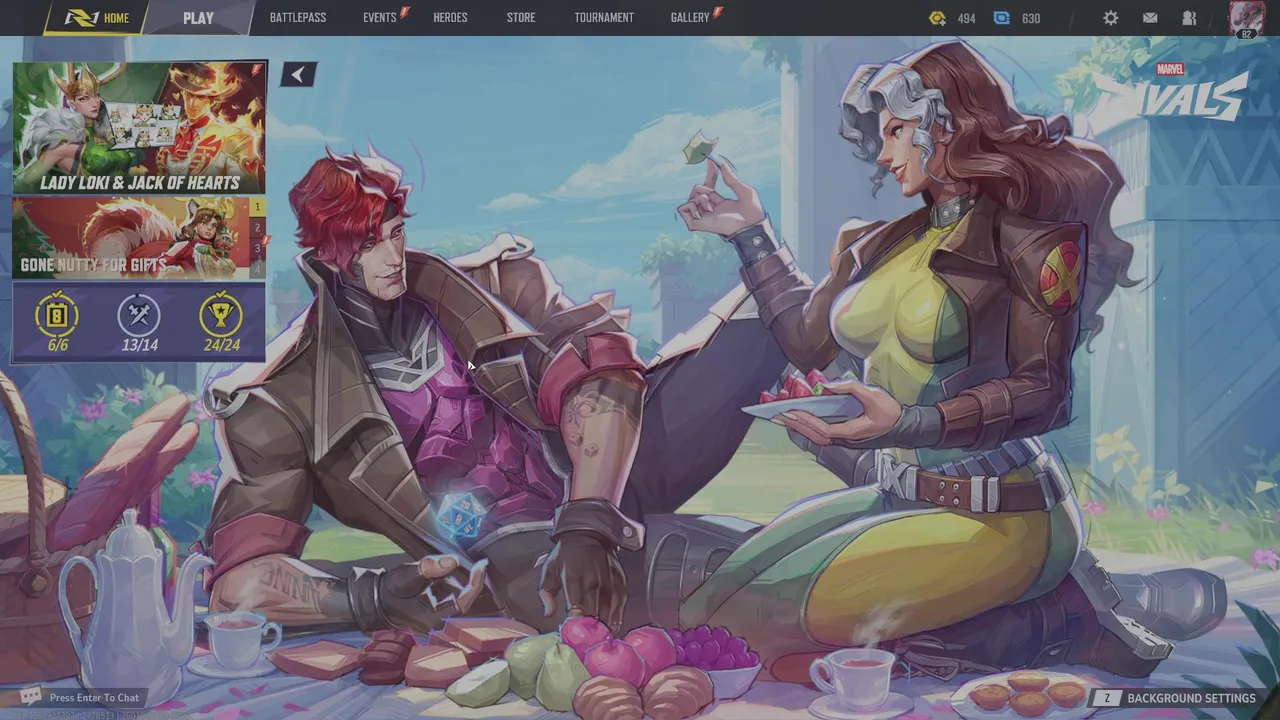
Task: Open crossed swords challenges icon 13/14
Action: click(139, 315)
